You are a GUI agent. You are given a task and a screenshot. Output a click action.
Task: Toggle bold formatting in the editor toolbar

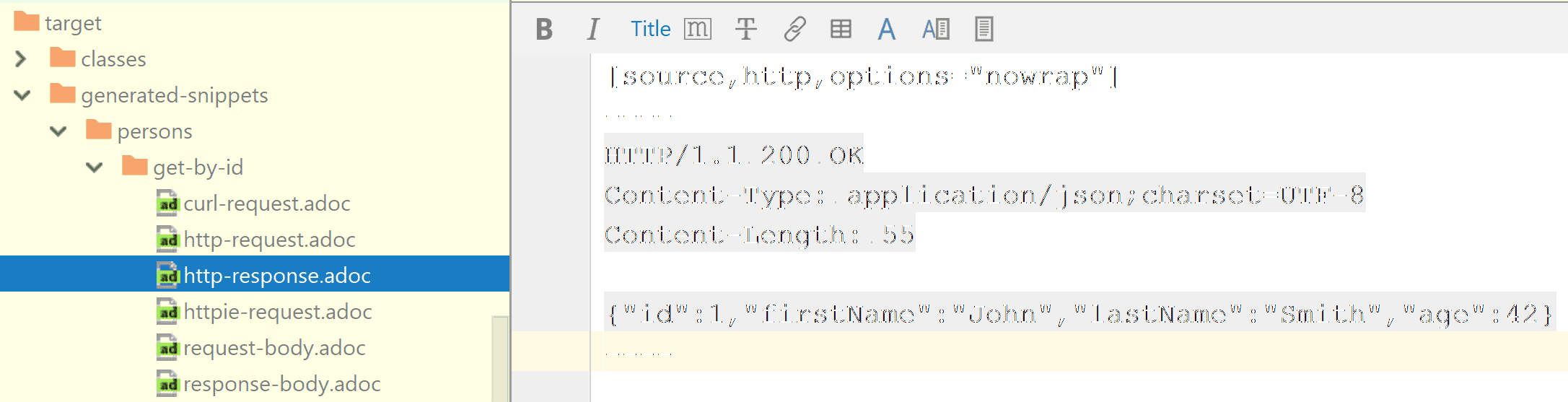(x=544, y=30)
